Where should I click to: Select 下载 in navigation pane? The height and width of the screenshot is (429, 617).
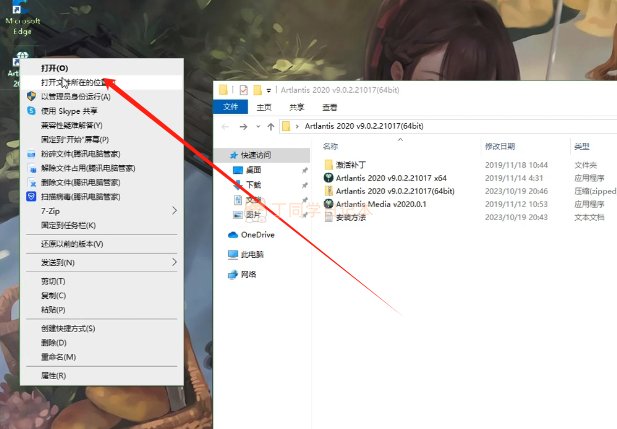click(x=253, y=185)
